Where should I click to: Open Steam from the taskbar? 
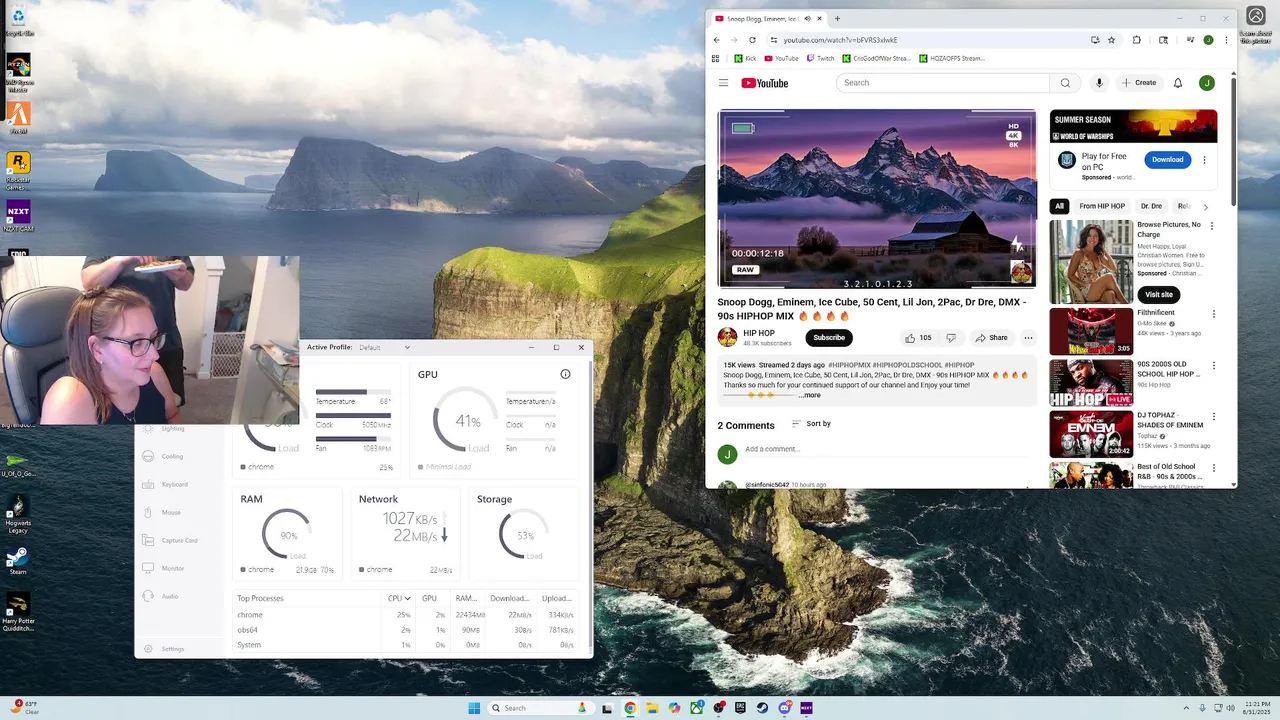(763, 708)
